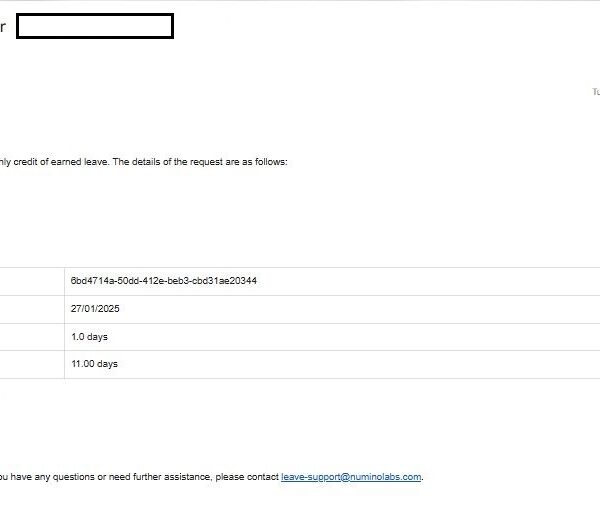Click the request ID 6bd4714a-50dd-412e-beb3-cbd31ae20344
This screenshot has height=507, width=600.
click(164, 281)
